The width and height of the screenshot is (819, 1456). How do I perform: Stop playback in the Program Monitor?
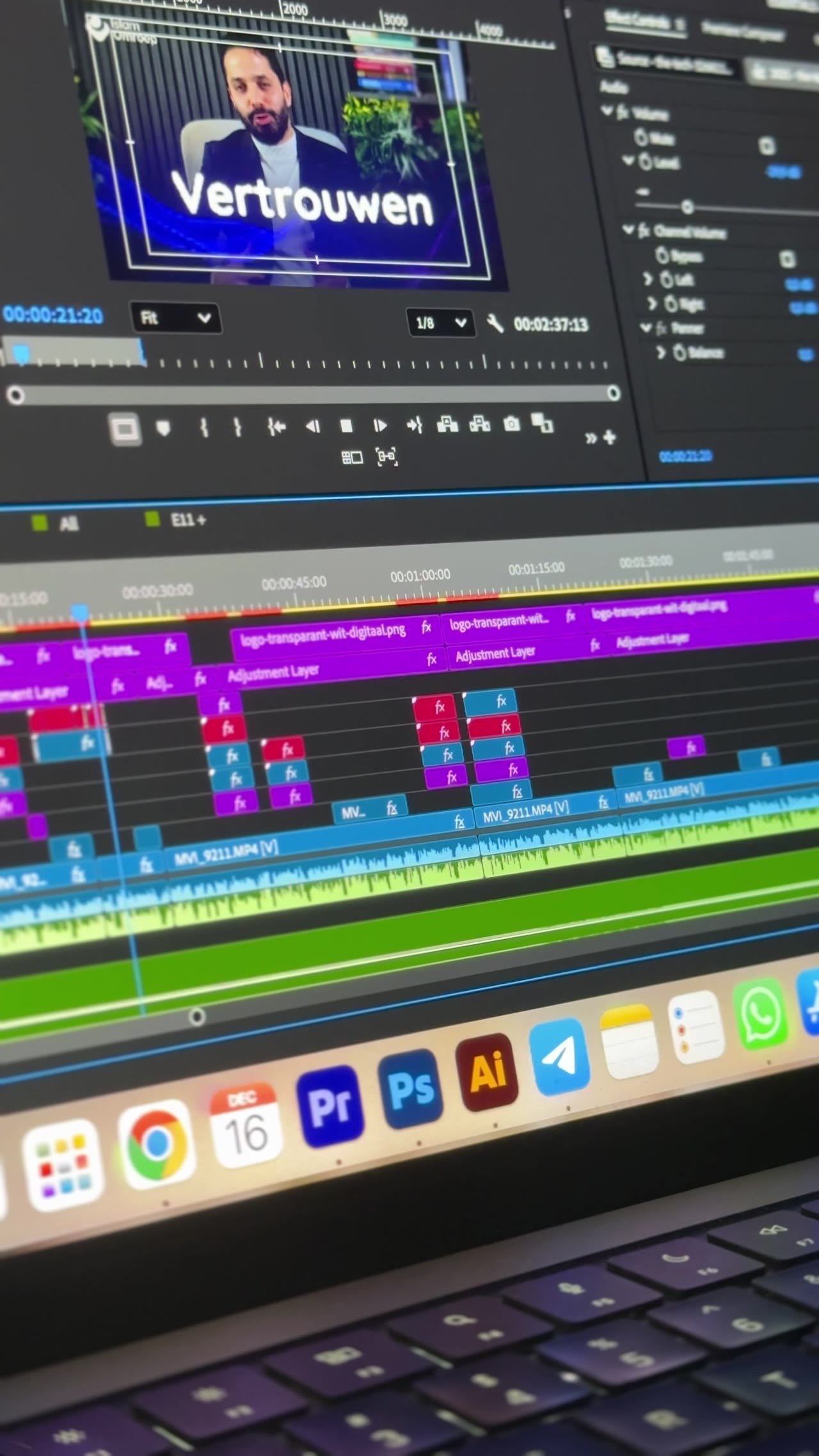(346, 425)
